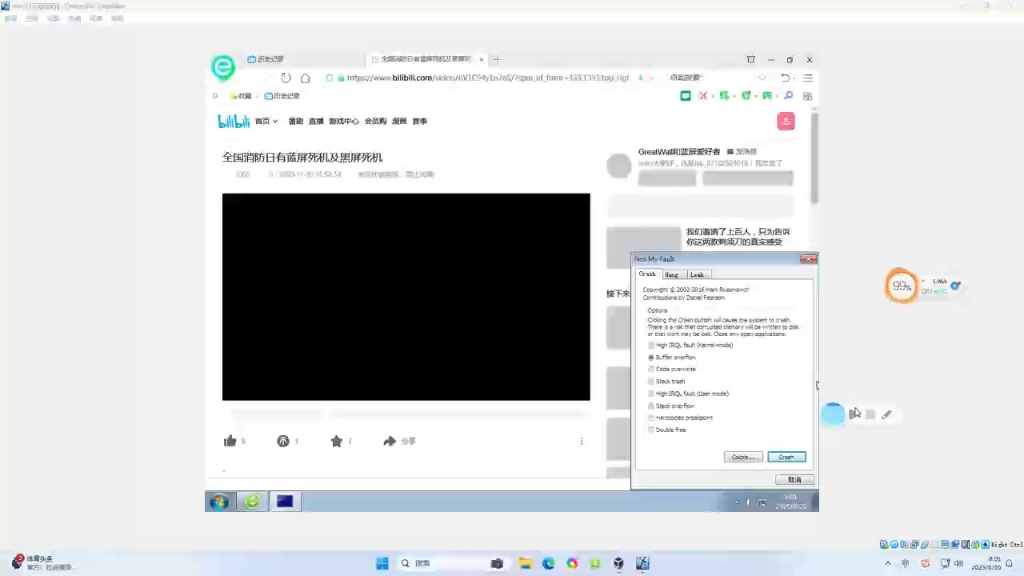Viewport: 1024px width, 576px height.
Task: Select High IRQL fault (Kernel-mode) option
Action: [x=690, y=345]
